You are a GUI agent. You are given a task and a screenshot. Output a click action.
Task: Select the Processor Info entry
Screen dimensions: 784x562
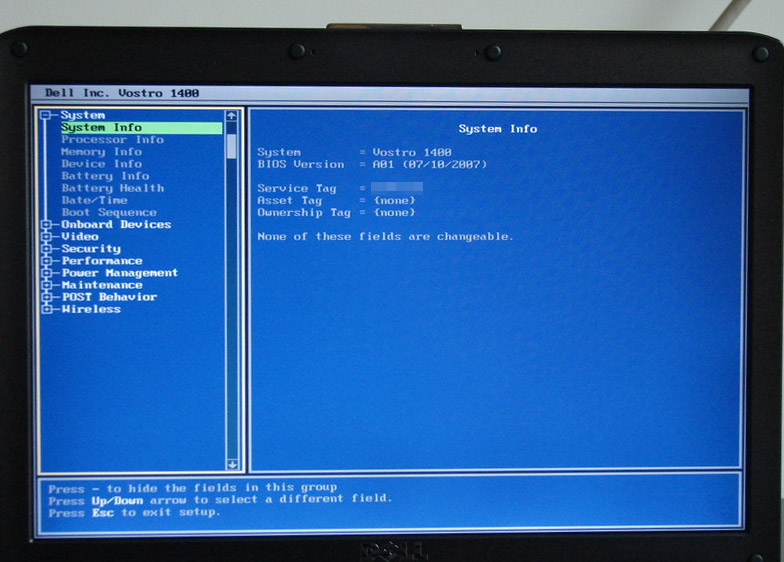112,140
